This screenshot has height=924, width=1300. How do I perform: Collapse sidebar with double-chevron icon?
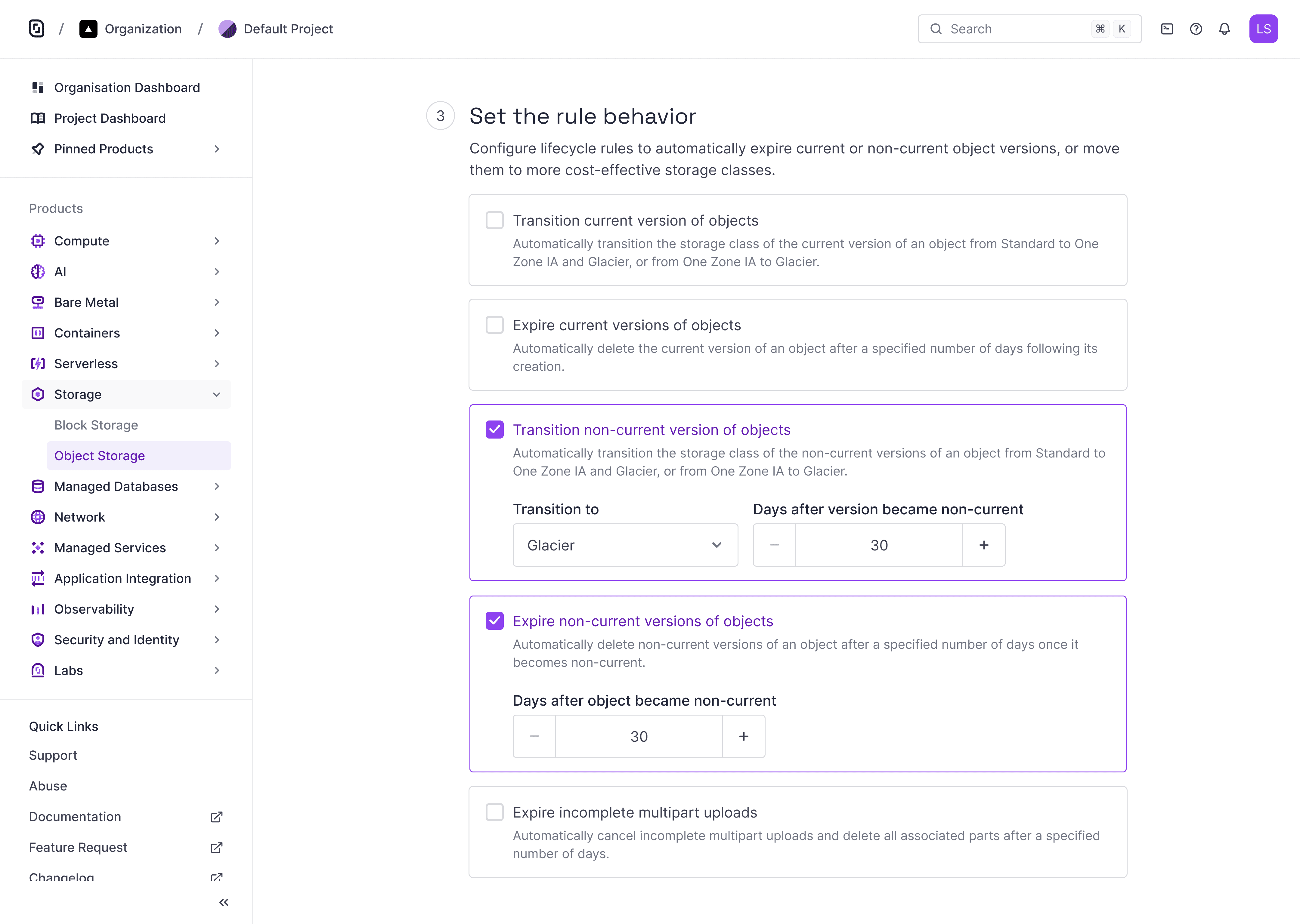224,902
